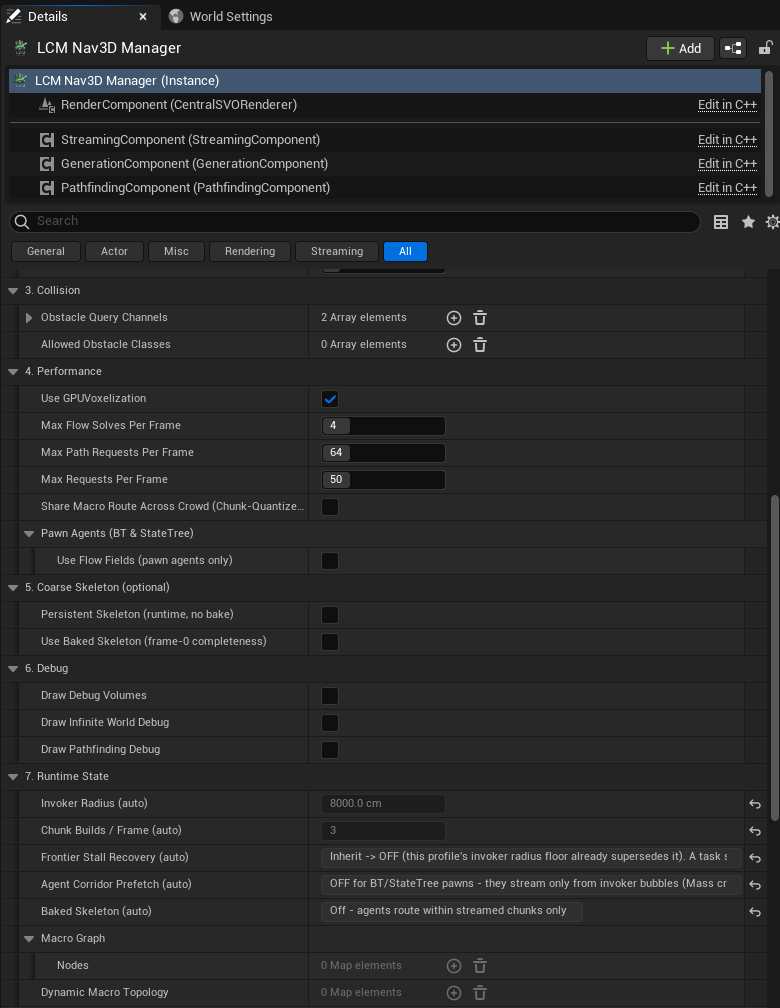Image resolution: width=780 pixels, height=1008 pixels.
Task: Enable Use Baked Skeleton checkbox
Action: tap(330, 642)
